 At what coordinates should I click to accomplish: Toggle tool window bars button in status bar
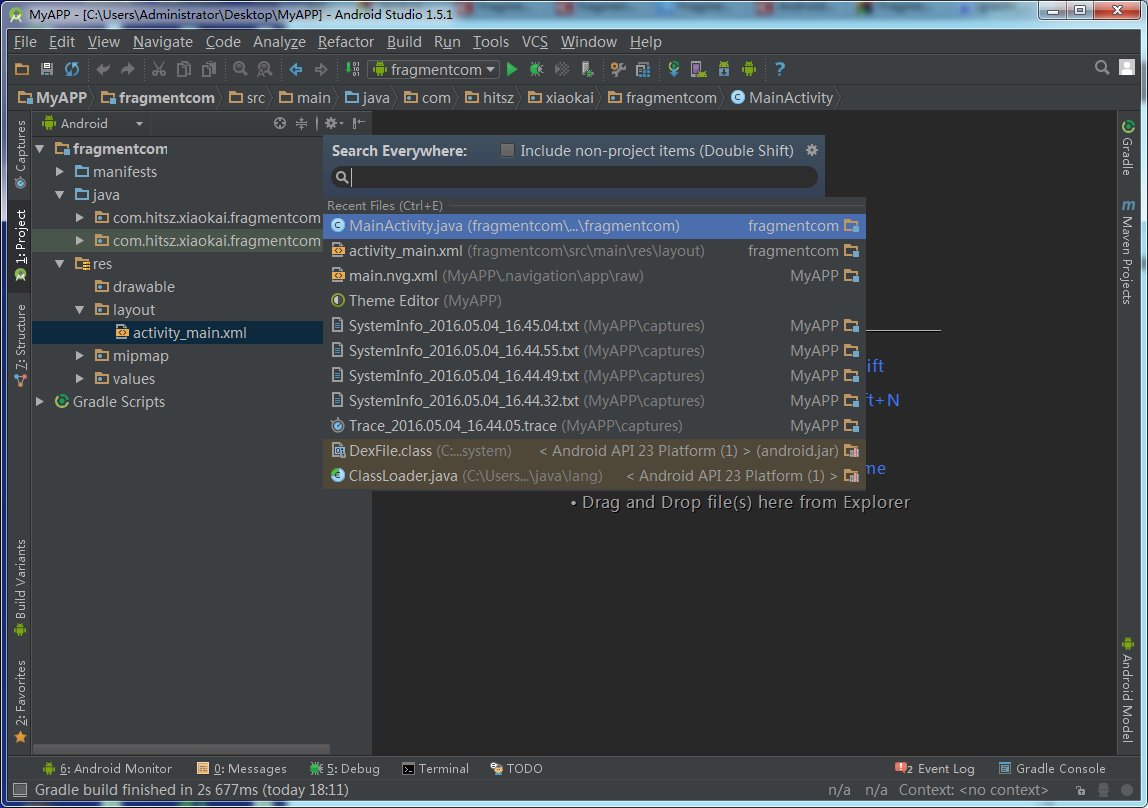pyautogui.click(x=19, y=790)
